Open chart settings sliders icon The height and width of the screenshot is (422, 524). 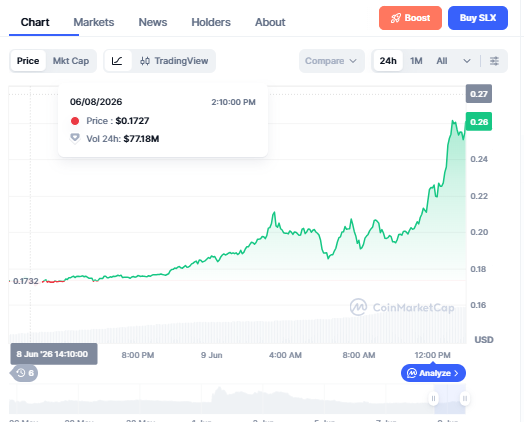[x=494, y=61]
